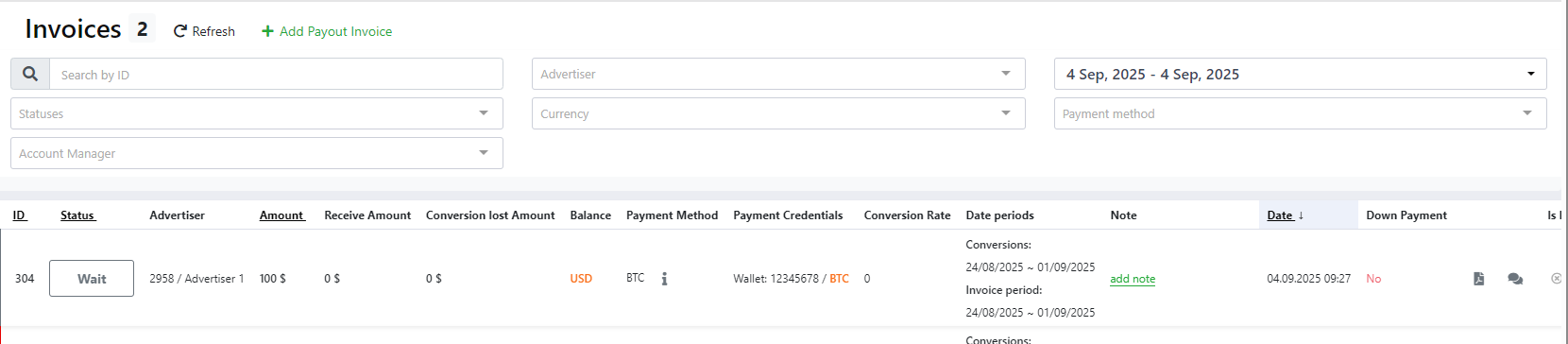The width and height of the screenshot is (1568, 344).
Task: Open the Account Manager dropdown
Action: click(x=257, y=153)
